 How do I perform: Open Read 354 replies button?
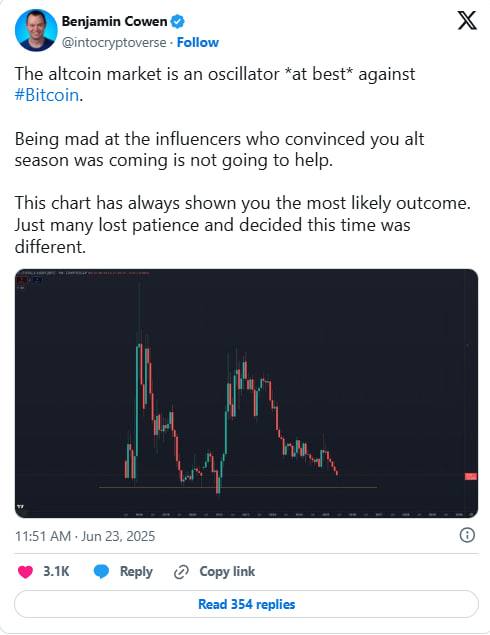(246, 604)
